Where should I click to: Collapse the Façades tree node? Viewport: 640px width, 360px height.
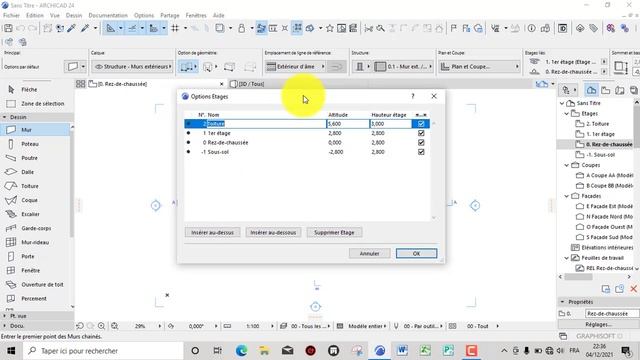tap(567, 196)
